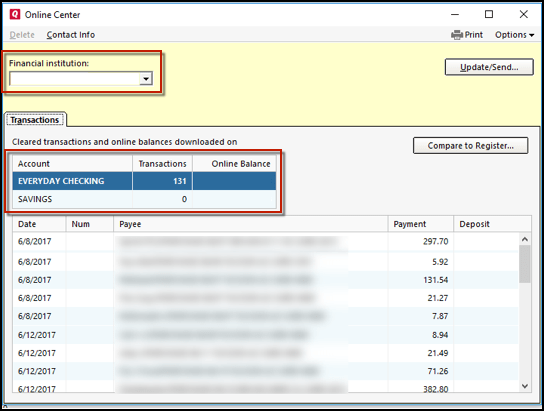Select the 131.54 payment value
The height and width of the screenshot is (411, 544).
[x=435, y=280]
